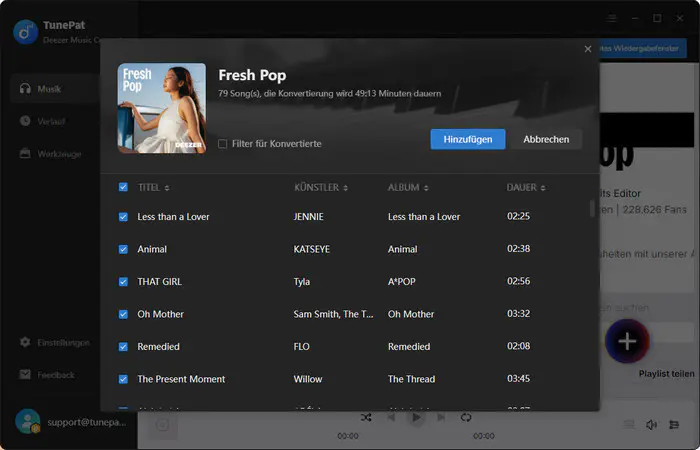Screen dimensions: 700x450
Task: Click the round add plus button
Action: [x=627, y=342]
